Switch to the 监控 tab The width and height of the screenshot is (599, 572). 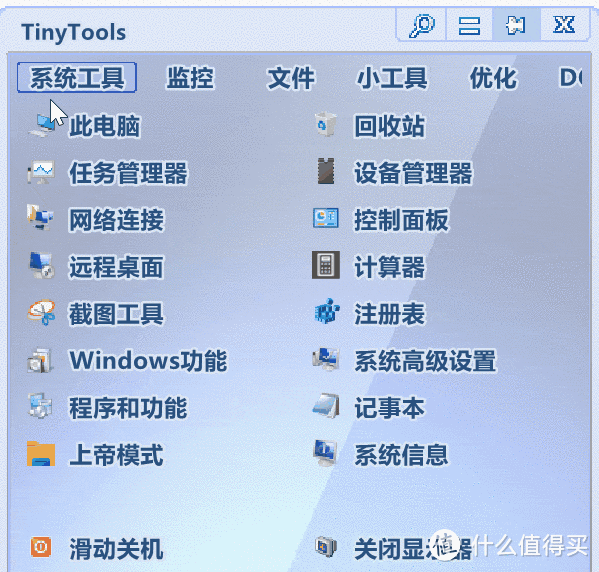(190, 78)
